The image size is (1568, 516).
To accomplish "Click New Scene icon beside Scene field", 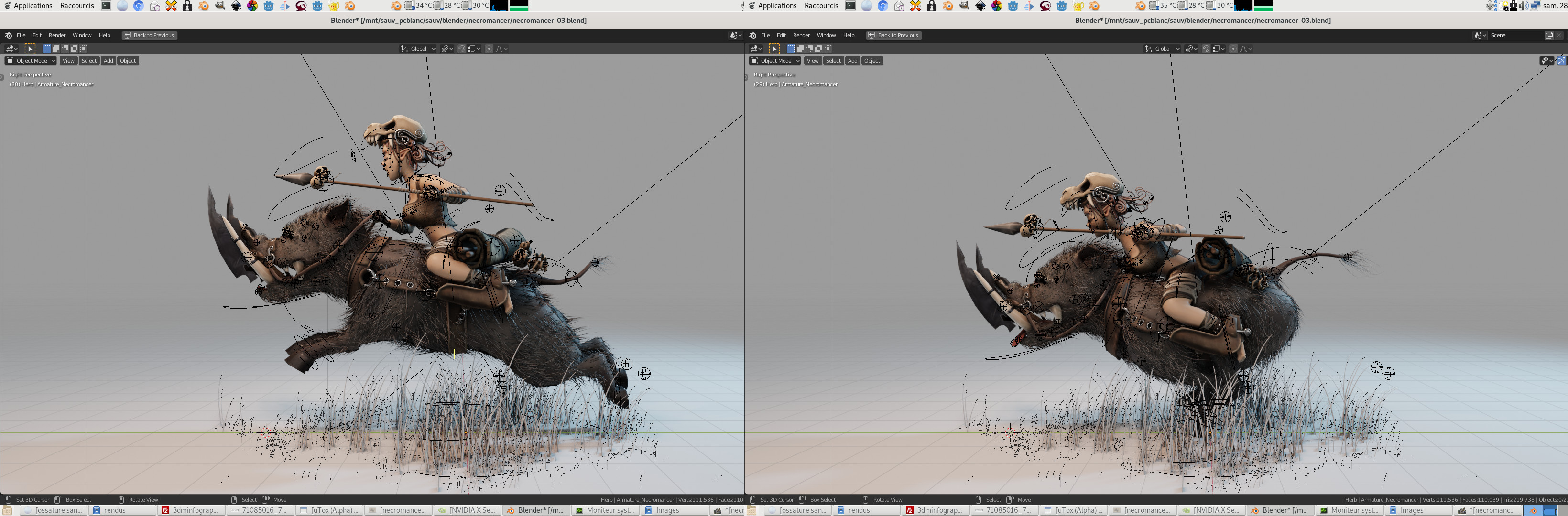I will tap(1549, 35).
